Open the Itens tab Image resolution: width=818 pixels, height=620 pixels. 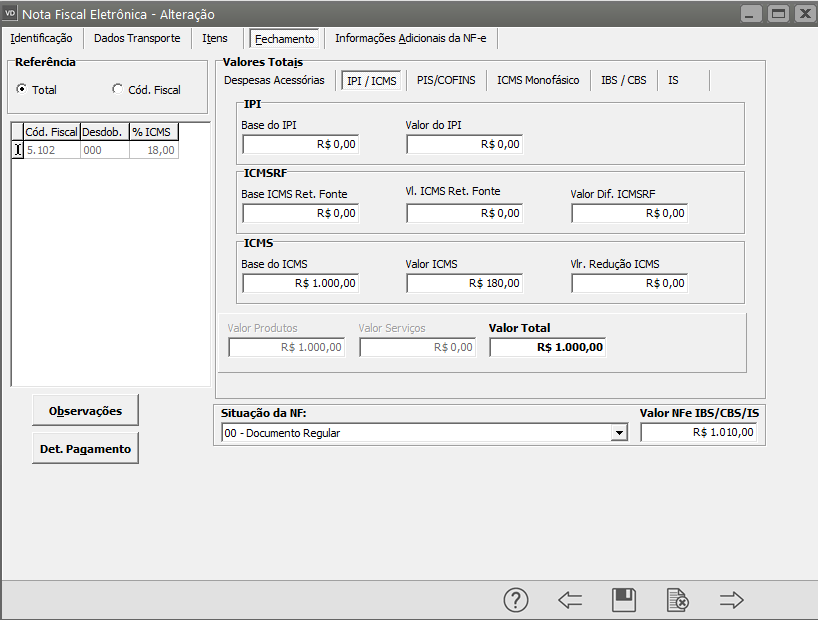tap(215, 39)
